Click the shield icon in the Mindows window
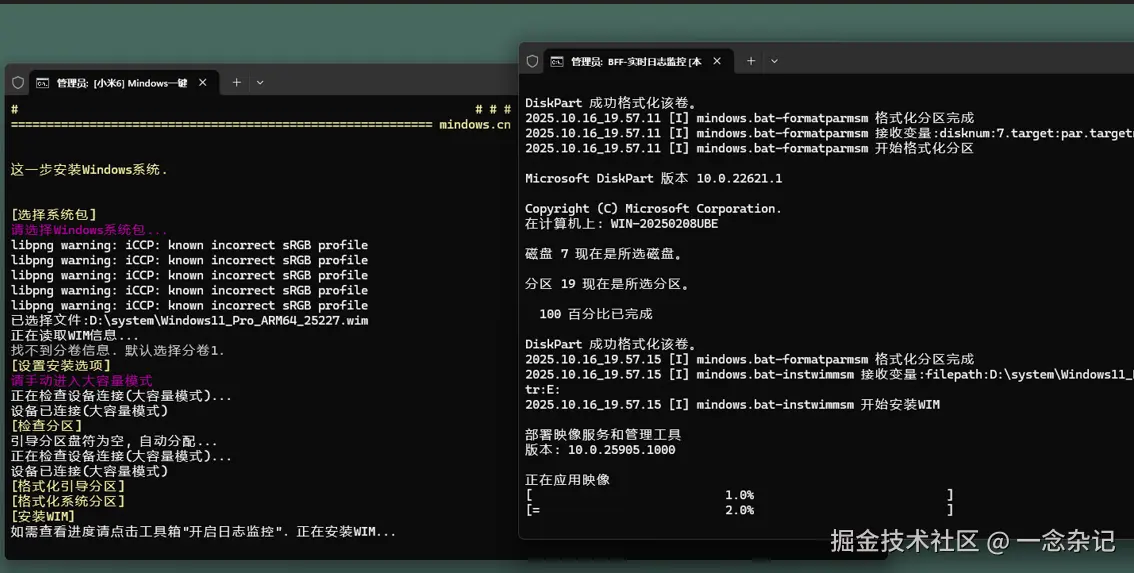Viewport: 1134px width, 573px height. (x=18, y=82)
